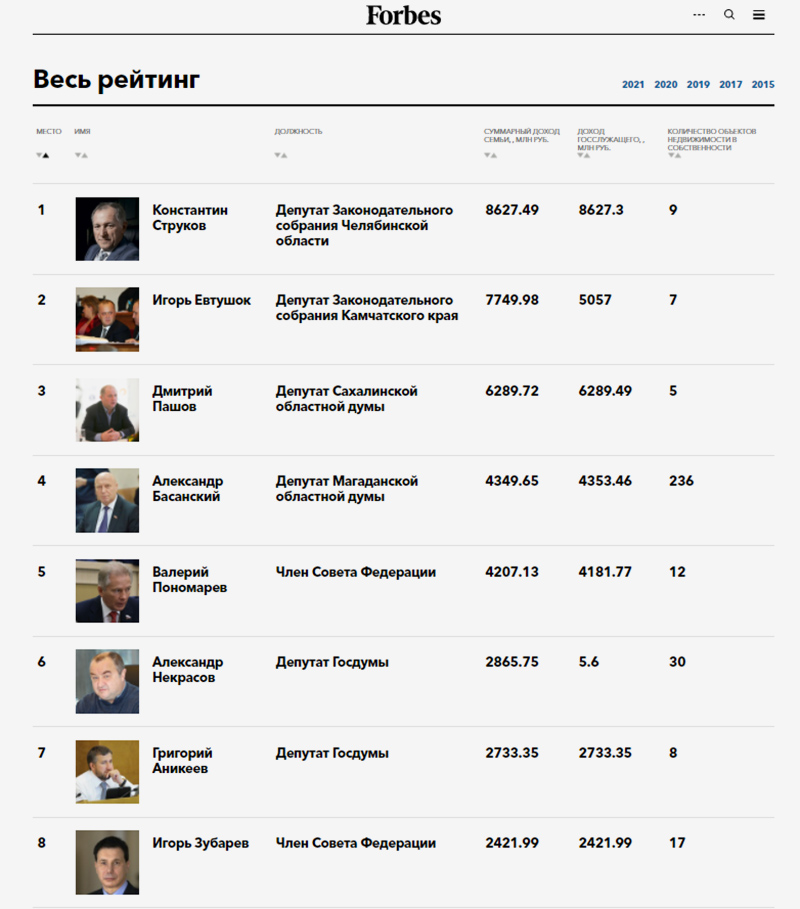Sort by количество объектов недвижимости arrows
The height and width of the screenshot is (909, 800).
tap(674, 155)
